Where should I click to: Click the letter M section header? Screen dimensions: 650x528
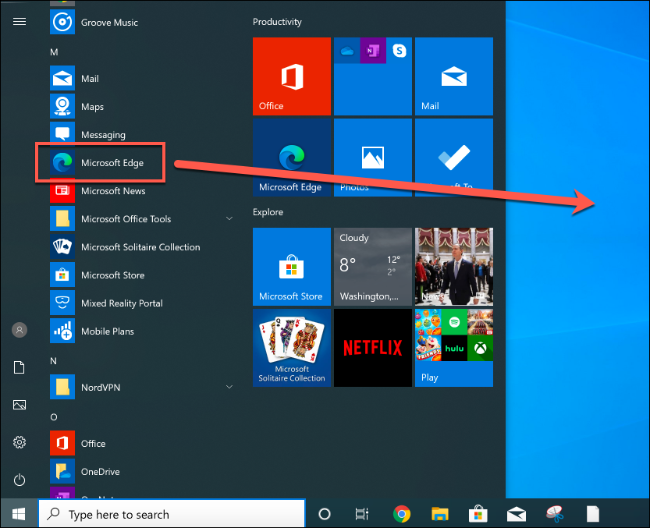(x=54, y=52)
